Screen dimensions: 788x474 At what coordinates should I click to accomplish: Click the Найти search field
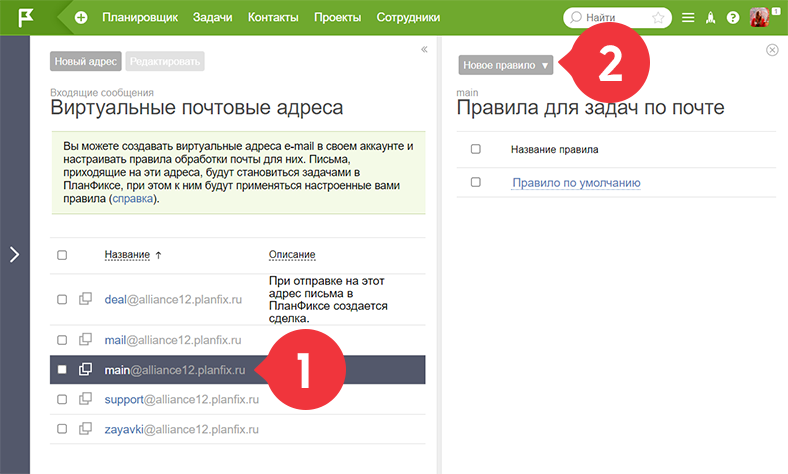[618, 18]
